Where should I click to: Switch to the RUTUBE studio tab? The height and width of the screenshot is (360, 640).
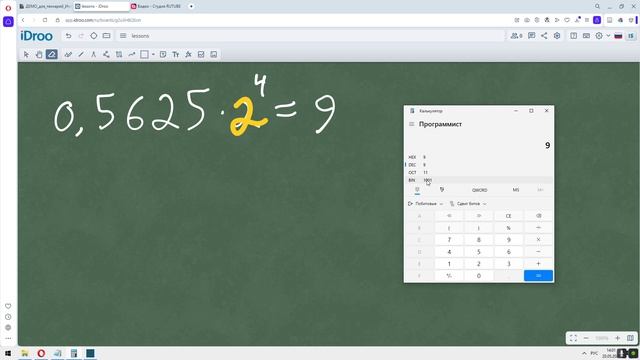click(x=157, y=6)
